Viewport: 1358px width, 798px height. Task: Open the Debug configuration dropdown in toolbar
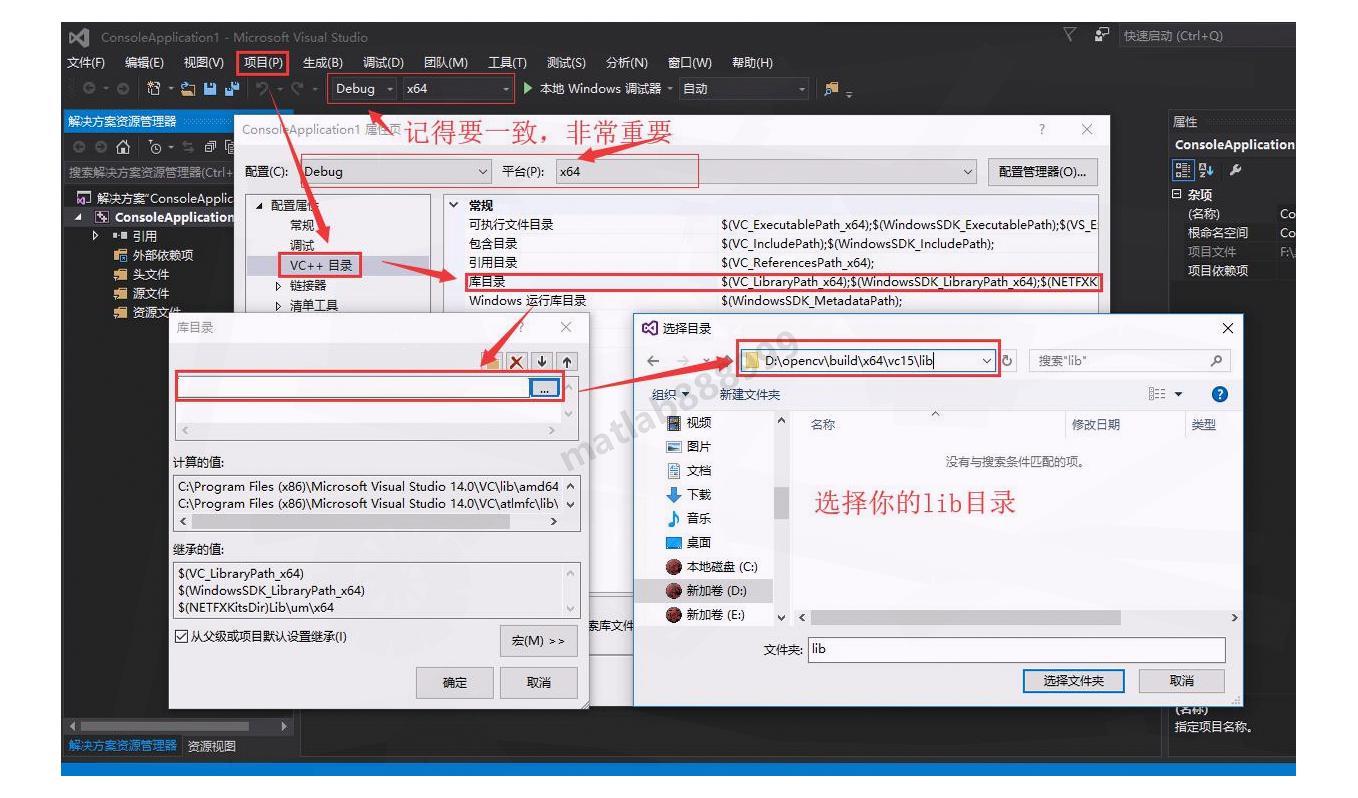[x=365, y=88]
